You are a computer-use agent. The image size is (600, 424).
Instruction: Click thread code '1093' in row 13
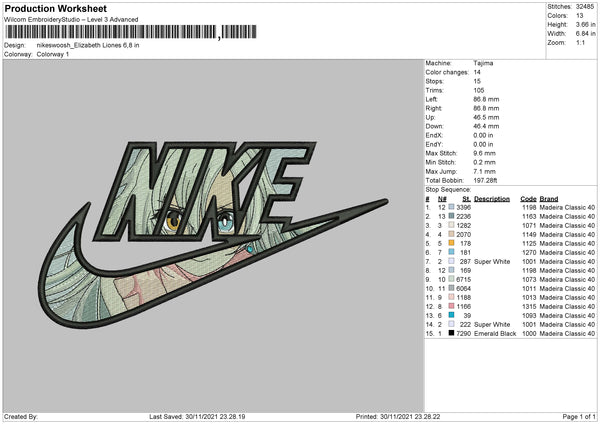(529, 315)
